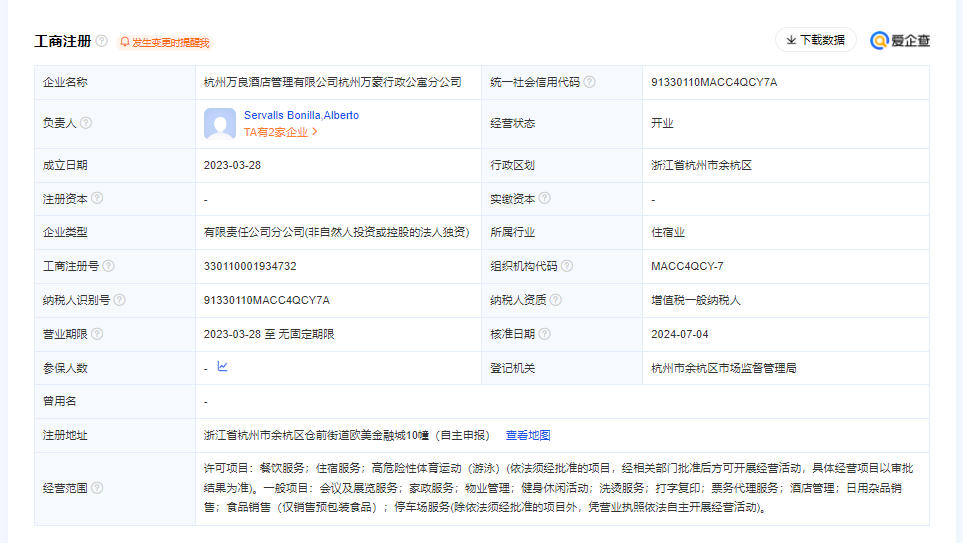Click 开业 business status value

(x=662, y=123)
